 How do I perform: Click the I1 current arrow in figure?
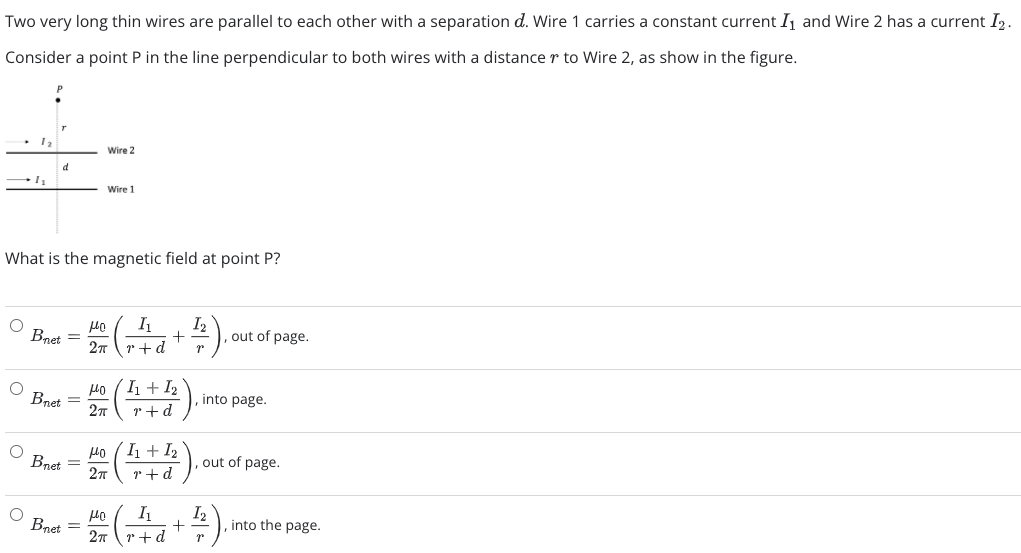(x=18, y=179)
